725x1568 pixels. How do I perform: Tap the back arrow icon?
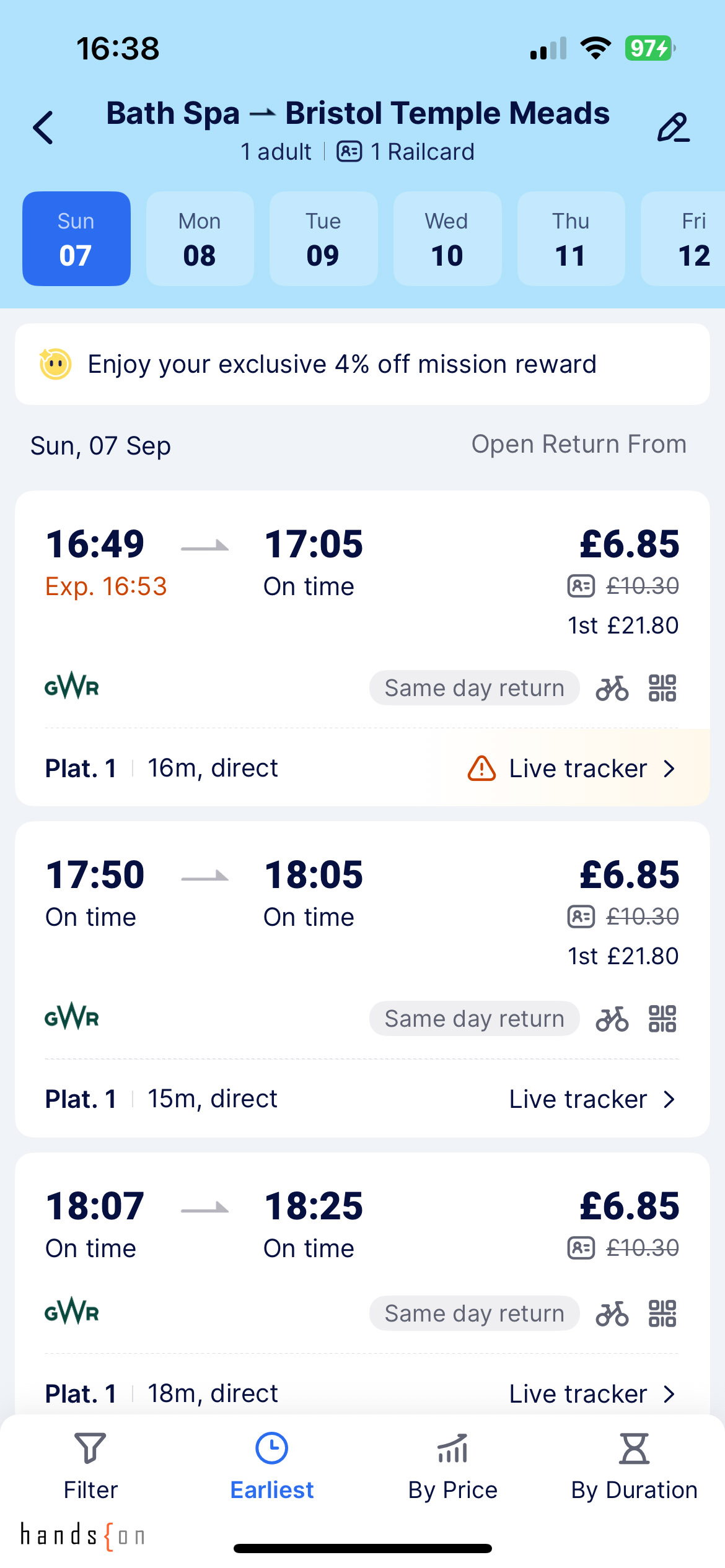[43, 128]
